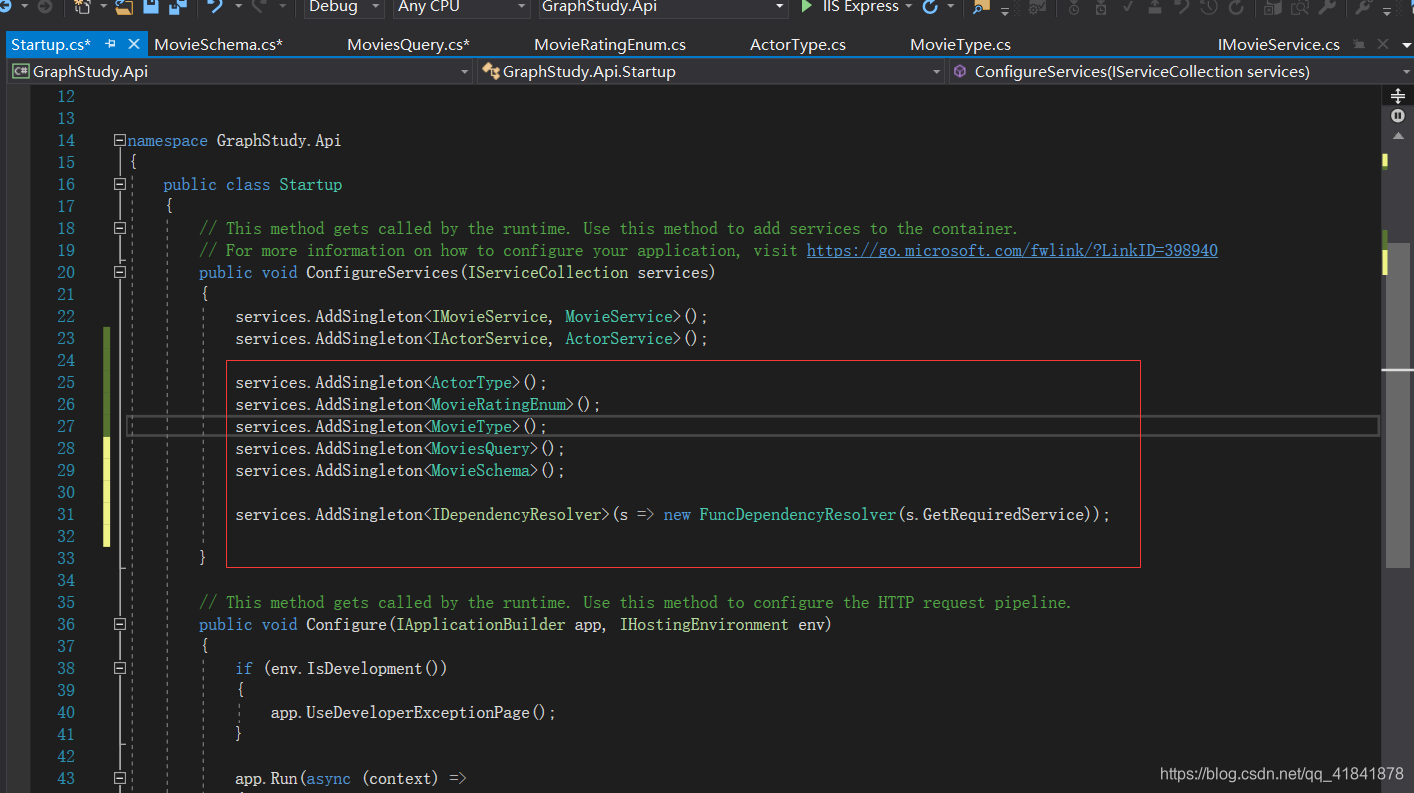The image size is (1414, 793).
Task: Collapse the namespace GraphStudy.Api block
Action: click(120, 141)
